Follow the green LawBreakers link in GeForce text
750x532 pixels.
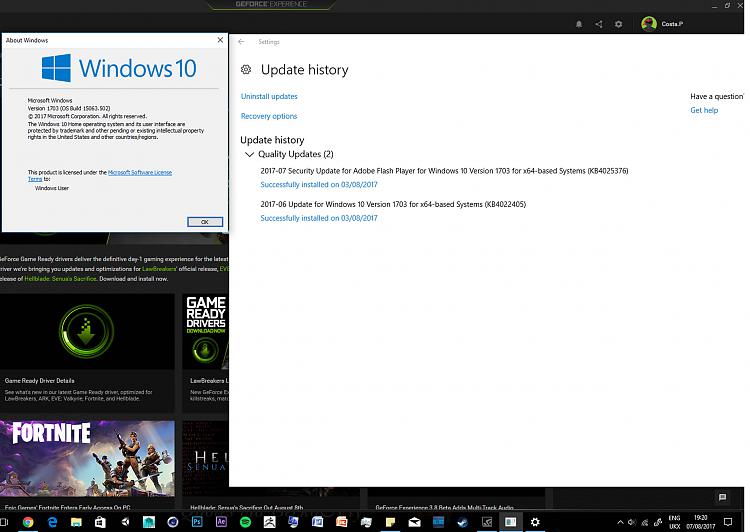[x=159, y=269]
